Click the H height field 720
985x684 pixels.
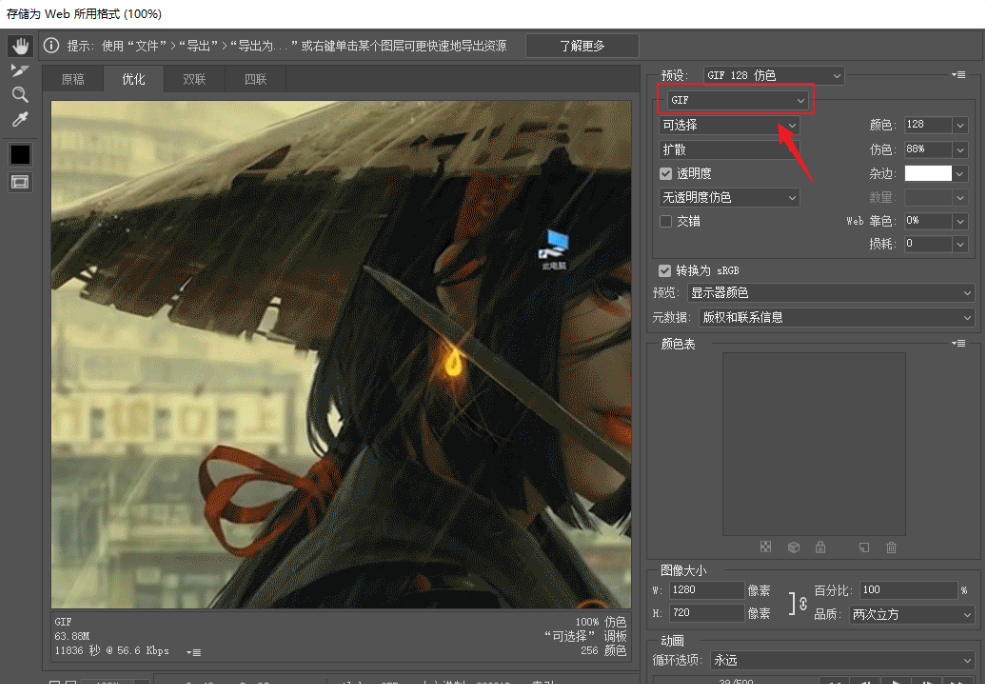[x=706, y=612]
